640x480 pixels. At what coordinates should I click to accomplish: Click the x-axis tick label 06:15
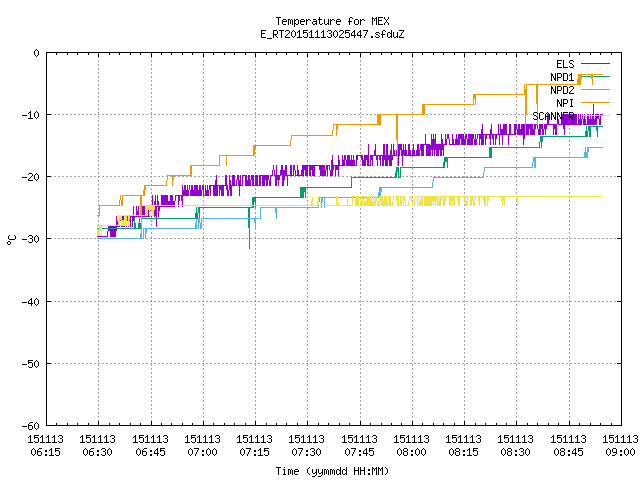point(45,452)
